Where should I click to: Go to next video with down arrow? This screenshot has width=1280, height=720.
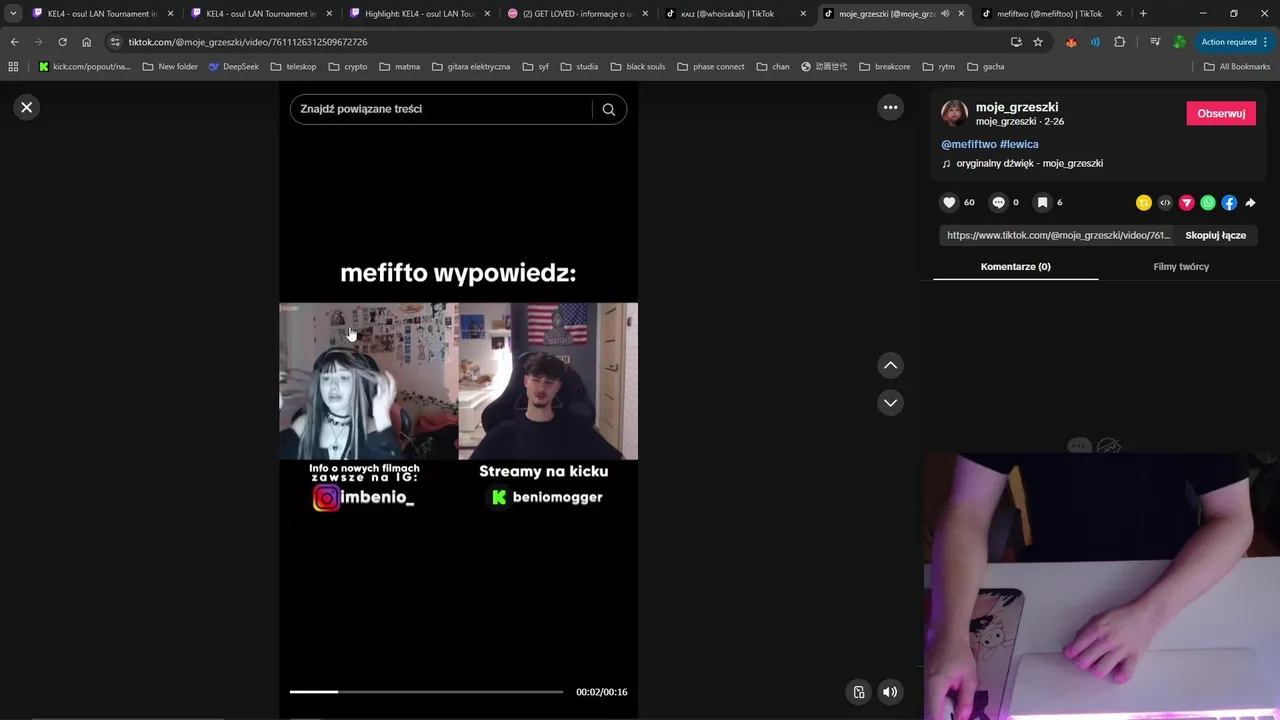pyautogui.click(x=890, y=402)
